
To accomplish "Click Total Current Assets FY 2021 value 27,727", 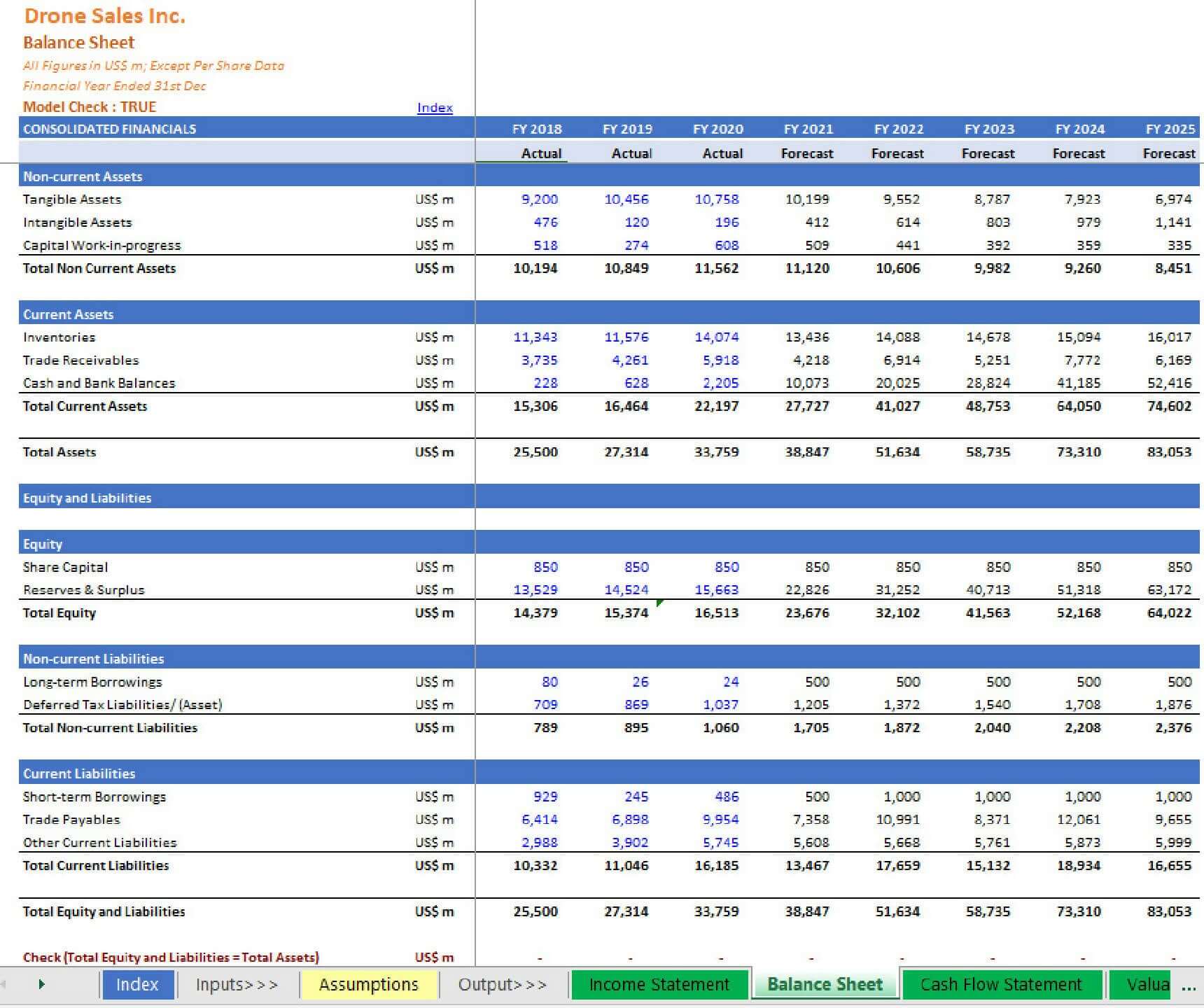I will 807,406.
